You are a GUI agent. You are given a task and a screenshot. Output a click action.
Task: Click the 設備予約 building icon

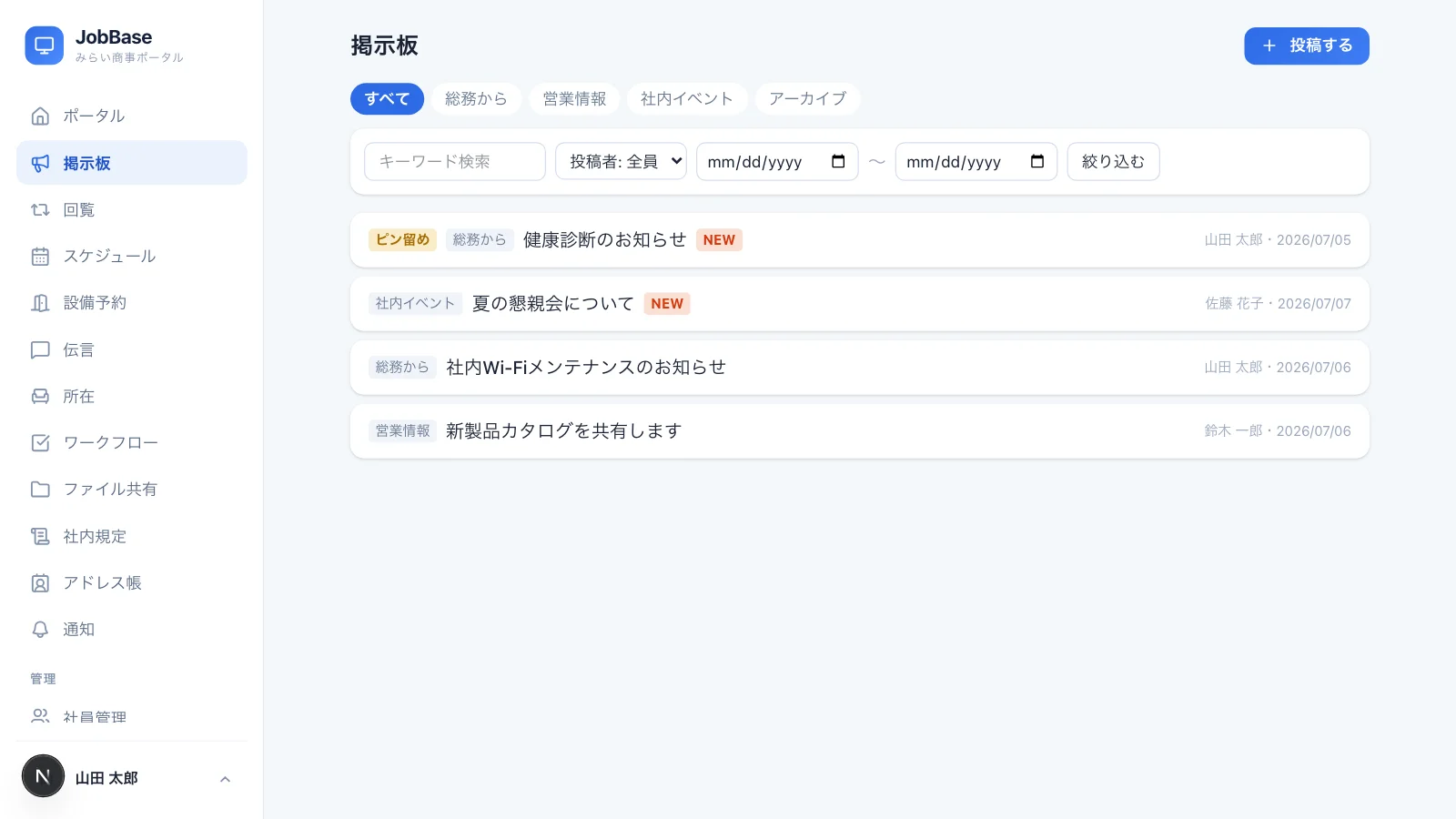coord(40,303)
